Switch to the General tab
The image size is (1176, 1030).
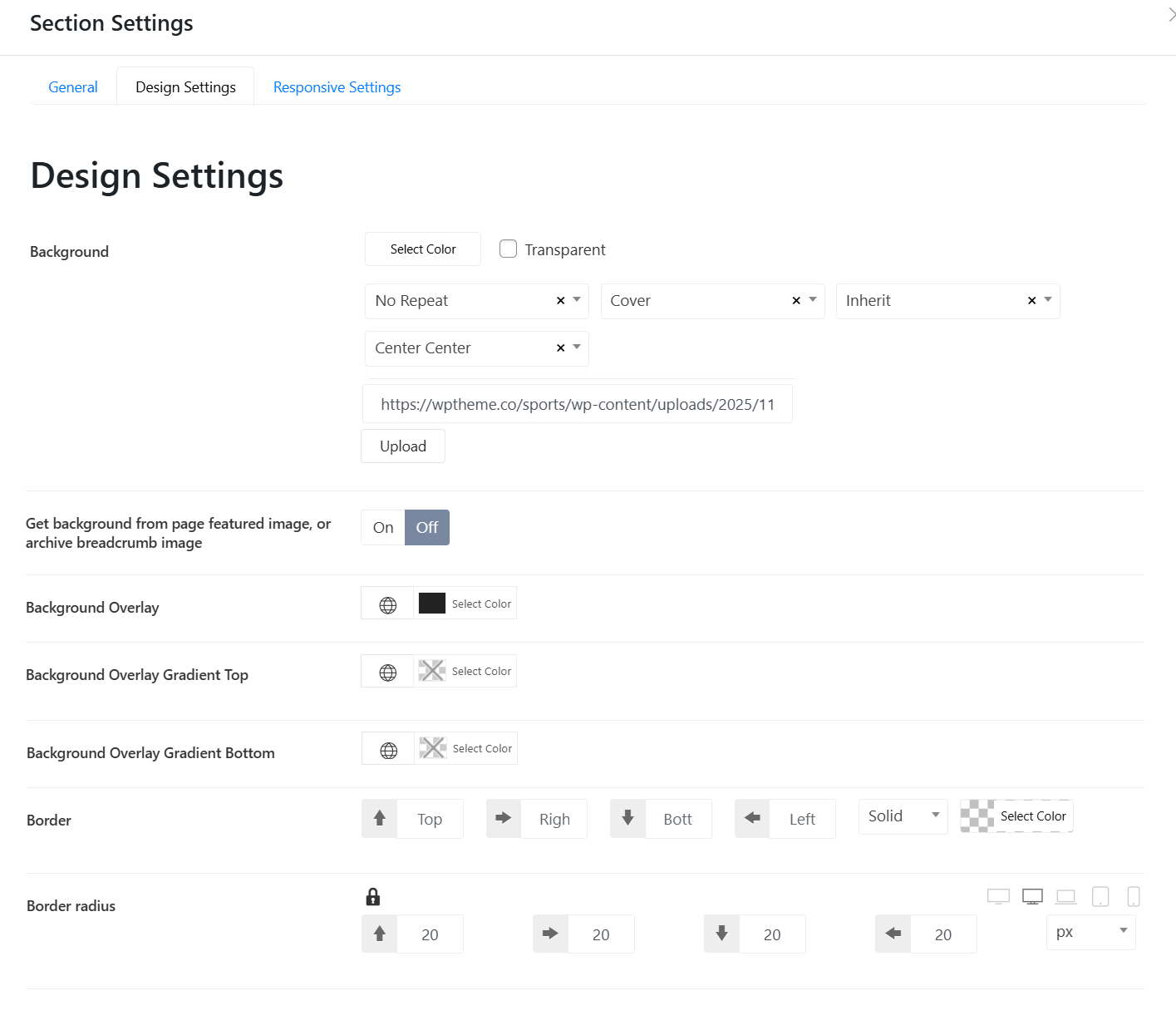click(x=73, y=87)
